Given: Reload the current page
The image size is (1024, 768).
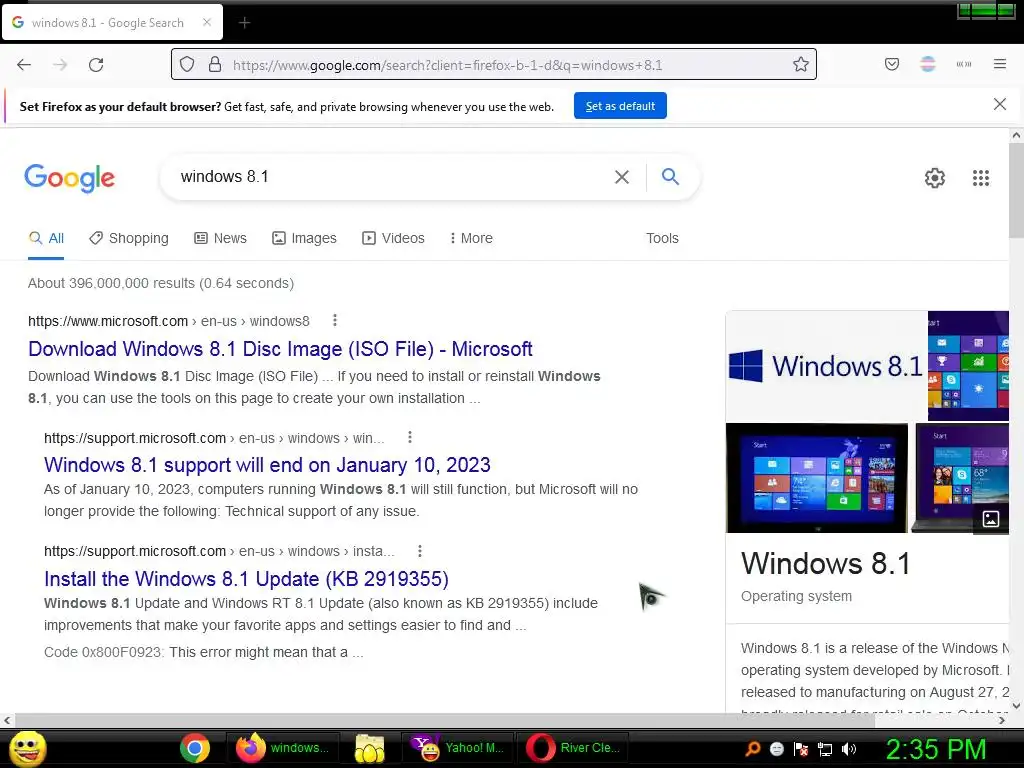Looking at the screenshot, I should pyautogui.click(x=96, y=64).
